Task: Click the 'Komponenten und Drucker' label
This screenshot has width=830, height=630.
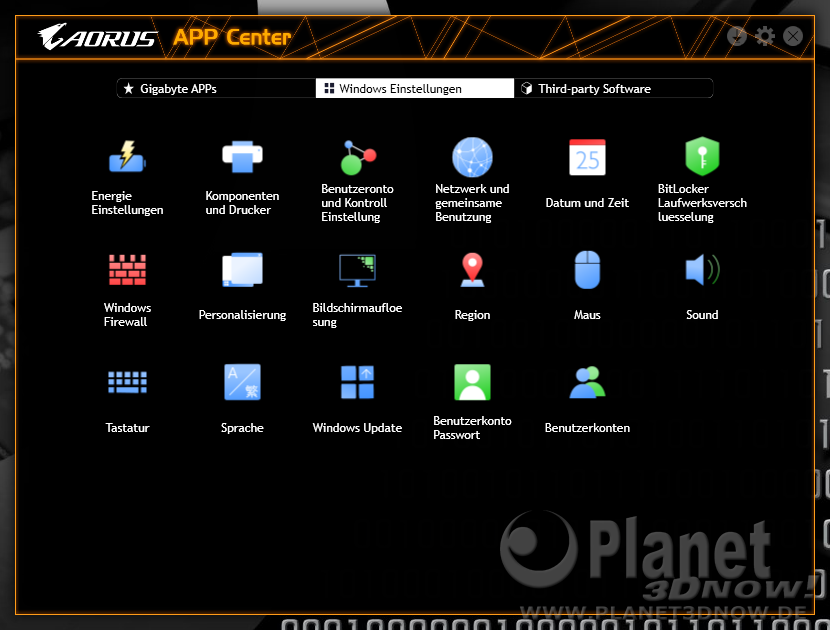Action: click(x=242, y=203)
